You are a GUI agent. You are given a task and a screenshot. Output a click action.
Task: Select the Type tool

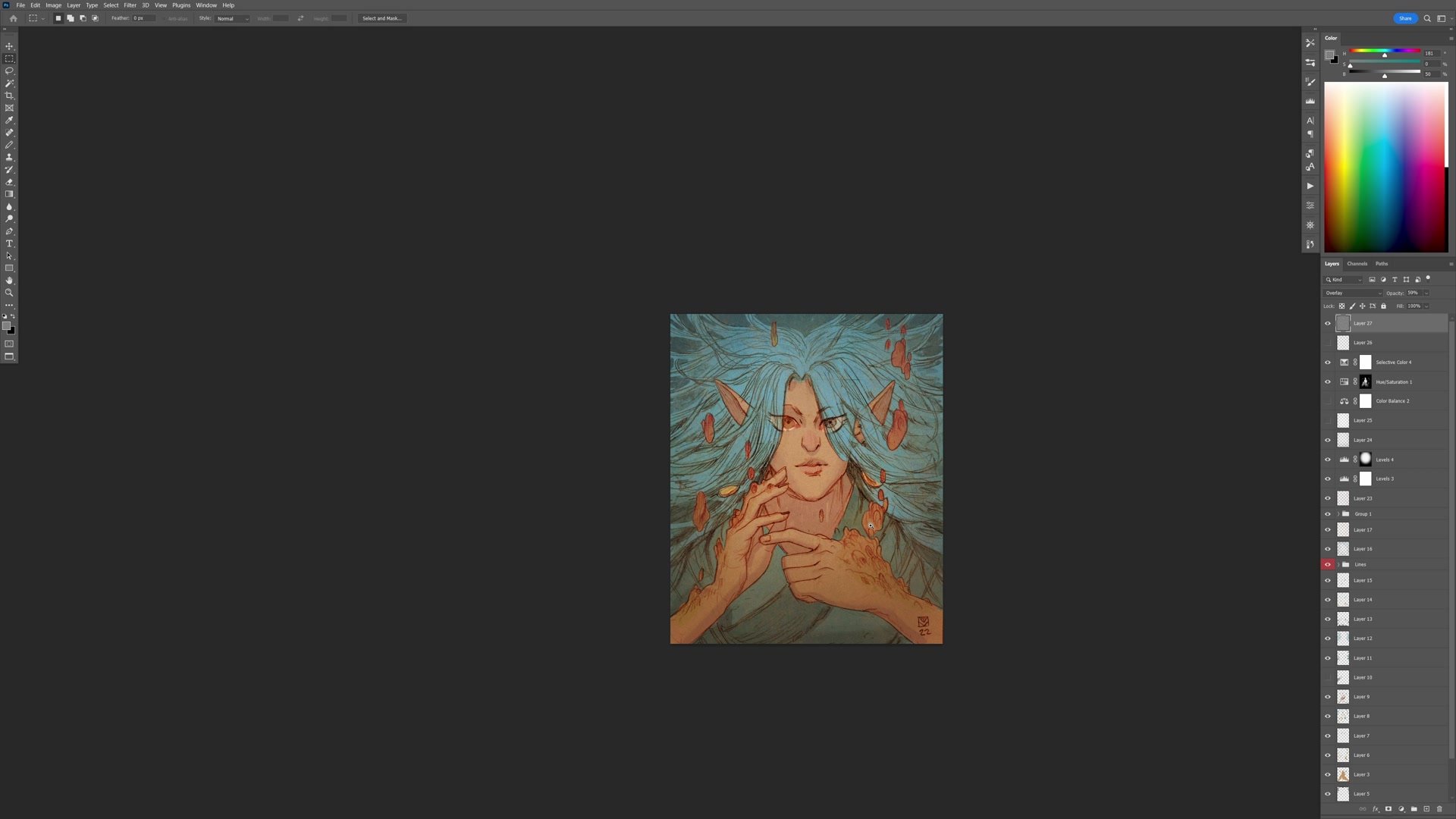point(9,243)
